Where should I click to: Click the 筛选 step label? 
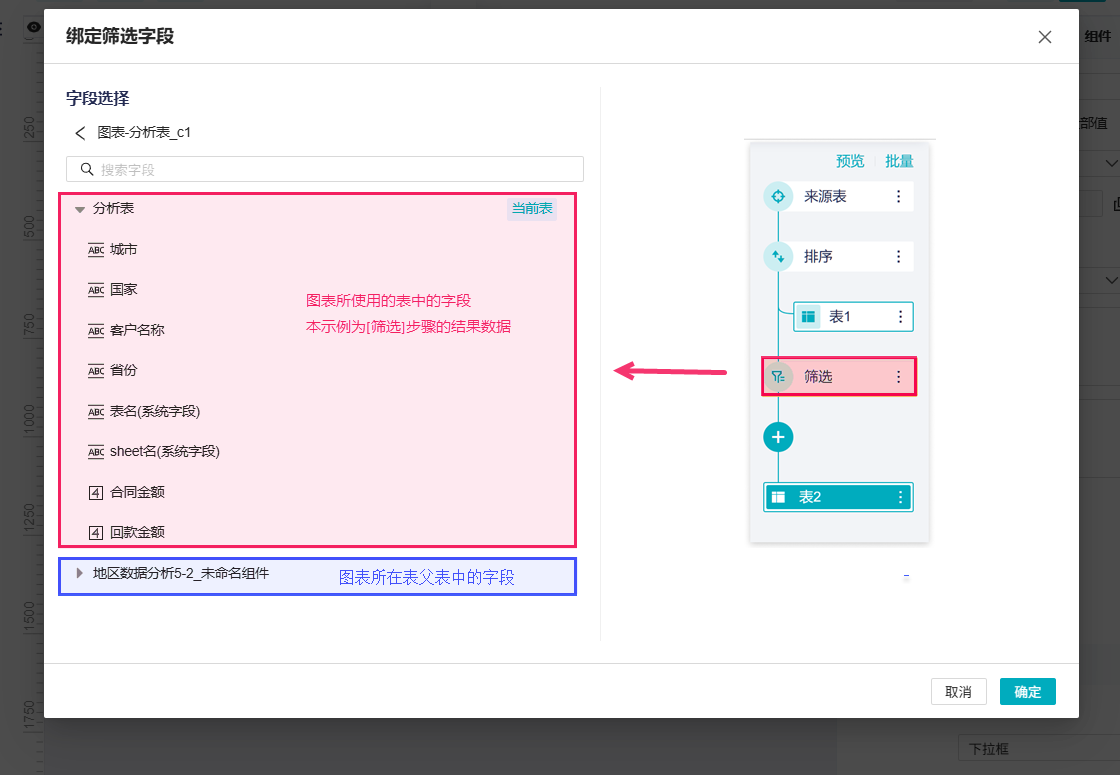point(818,377)
